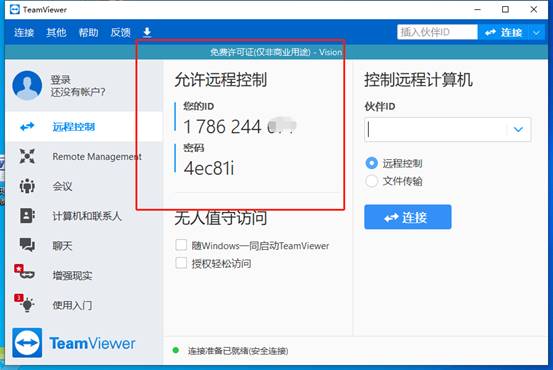Select the 远程控制 radio button

pos(371,163)
